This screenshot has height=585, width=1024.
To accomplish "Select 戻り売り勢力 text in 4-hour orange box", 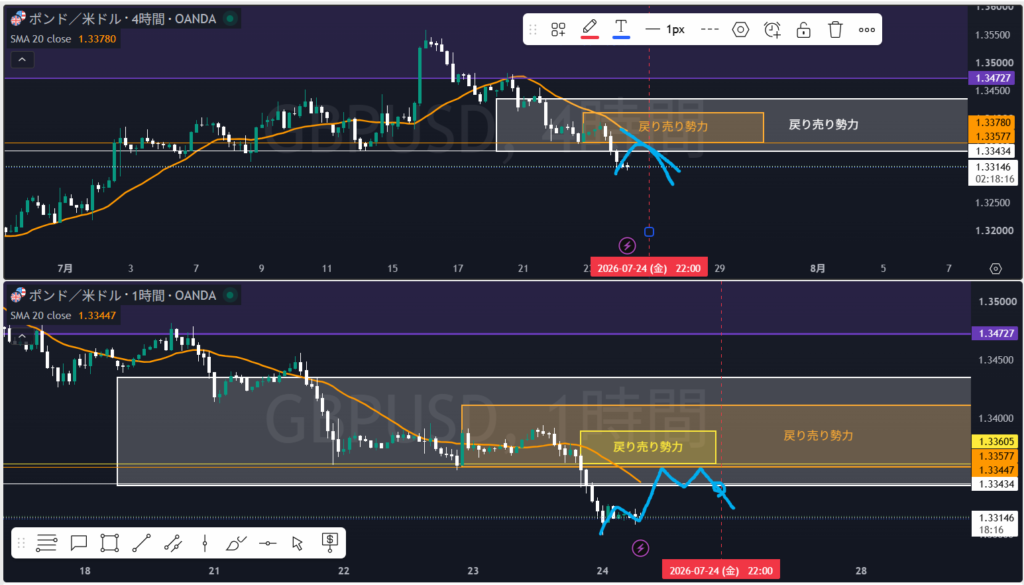I will point(673,126).
